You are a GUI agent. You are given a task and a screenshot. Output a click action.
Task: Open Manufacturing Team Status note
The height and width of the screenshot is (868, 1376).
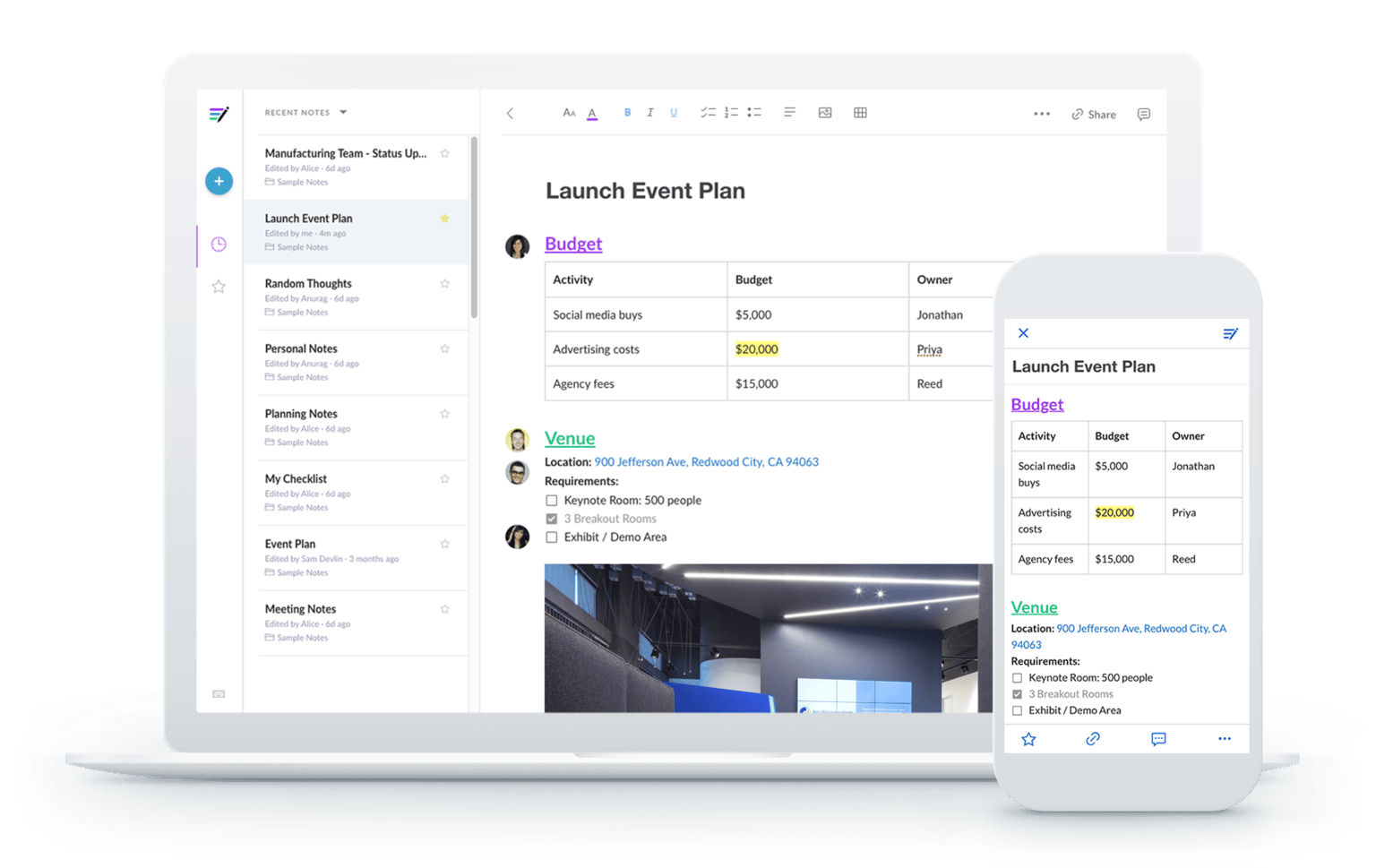(356, 167)
